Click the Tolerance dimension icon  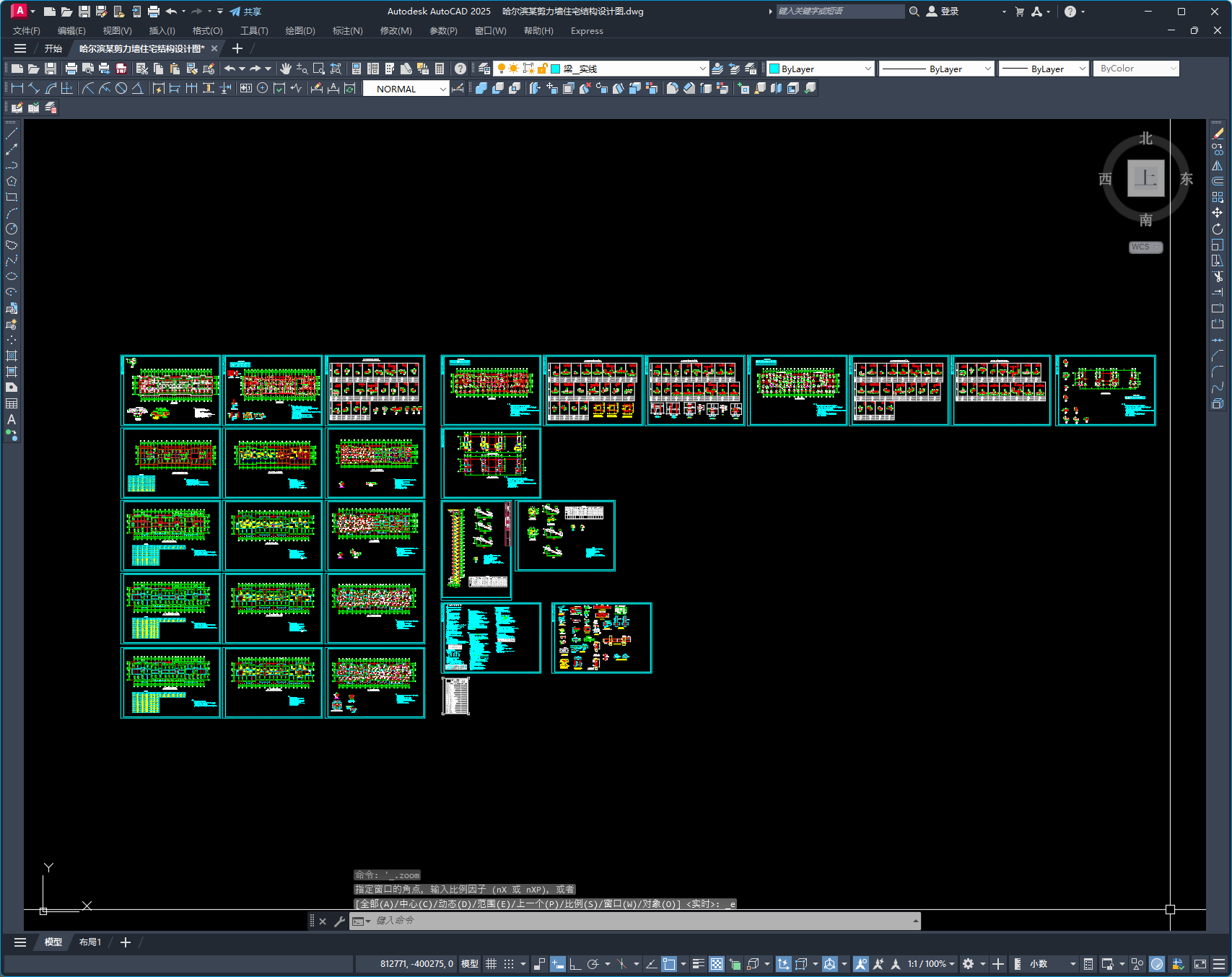(246, 88)
